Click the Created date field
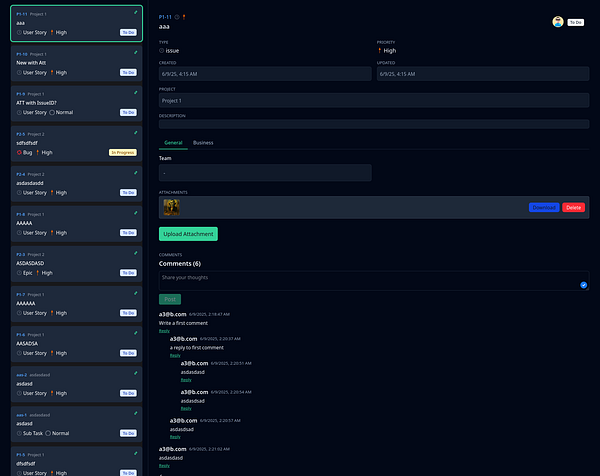The height and width of the screenshot is (476, 600). click(265, 74)
